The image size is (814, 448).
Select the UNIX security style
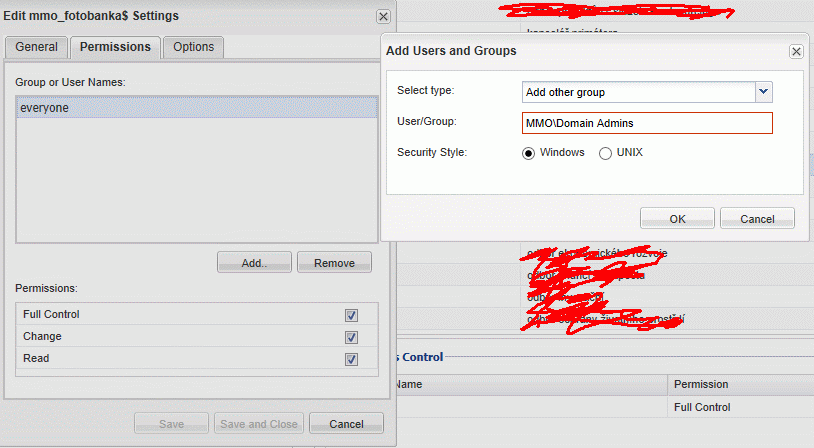pyautogui.click(x=605, y=153)
